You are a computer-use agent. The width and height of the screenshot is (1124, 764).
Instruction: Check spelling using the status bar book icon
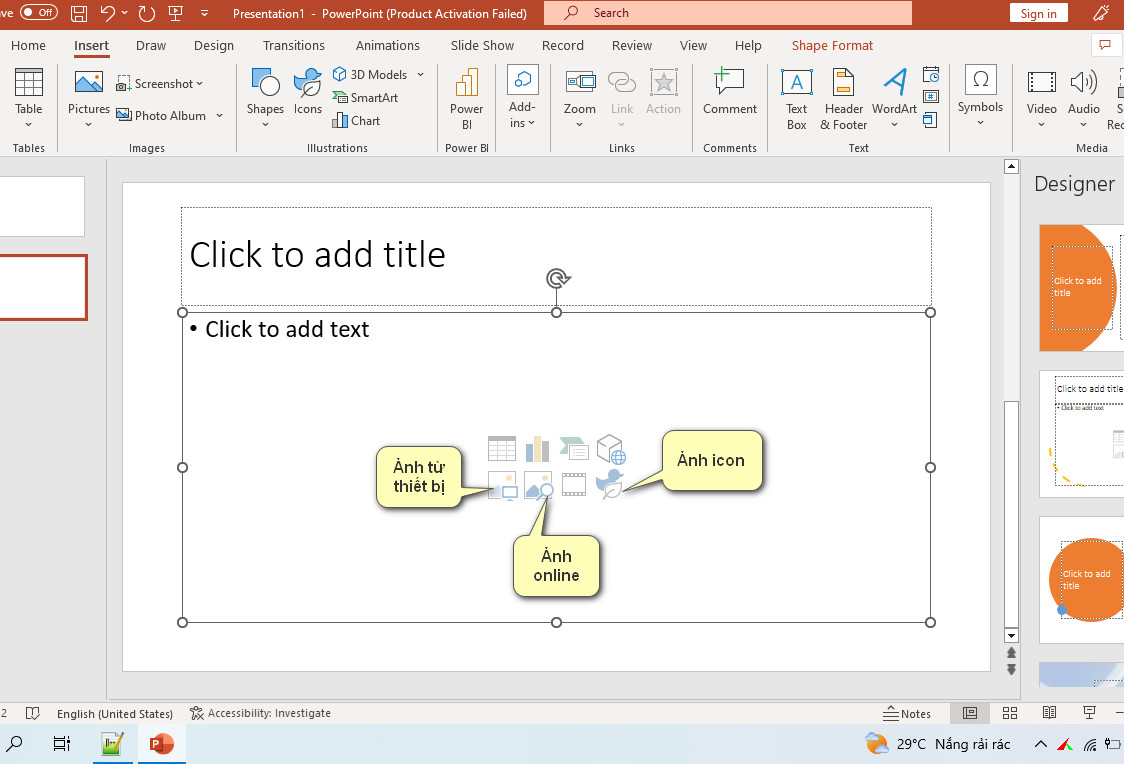(x=32, y=713)
